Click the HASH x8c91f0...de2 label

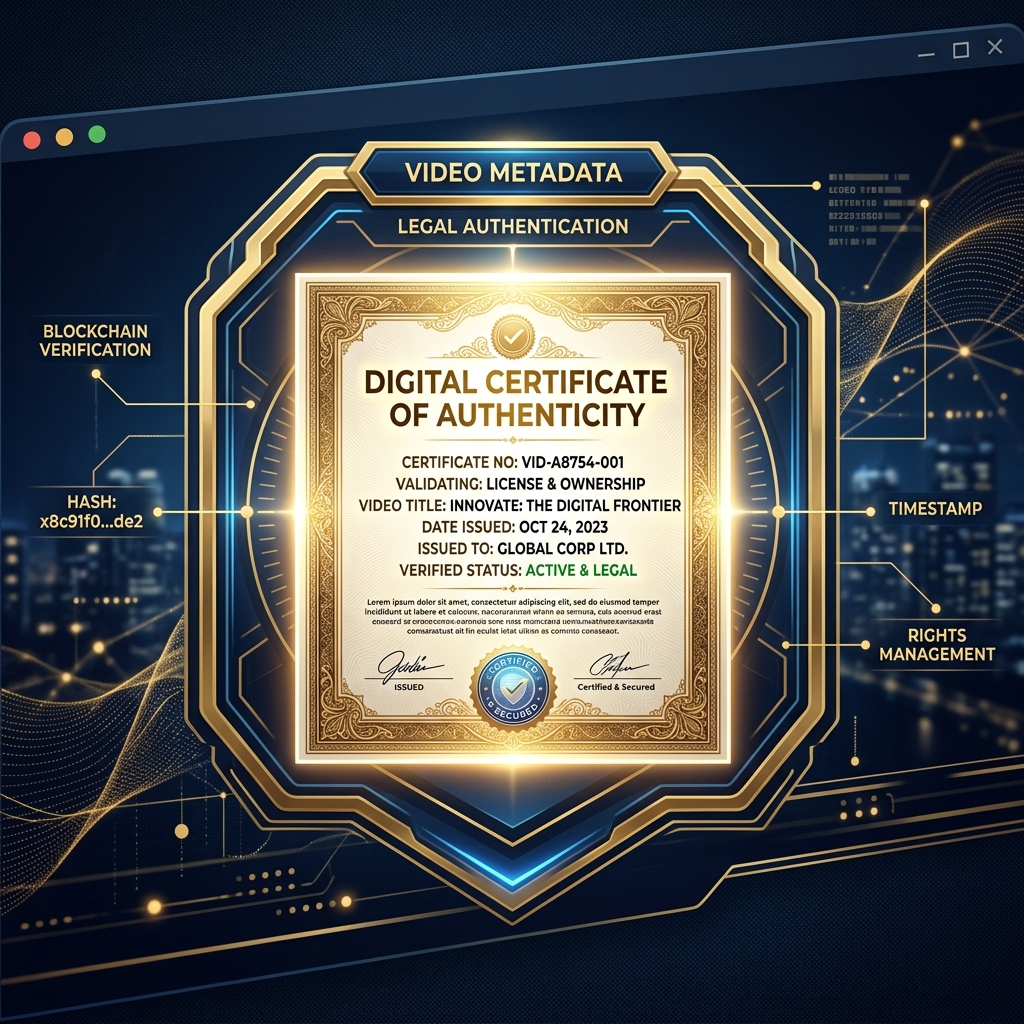pyautogui.click(x=91, y=511)
